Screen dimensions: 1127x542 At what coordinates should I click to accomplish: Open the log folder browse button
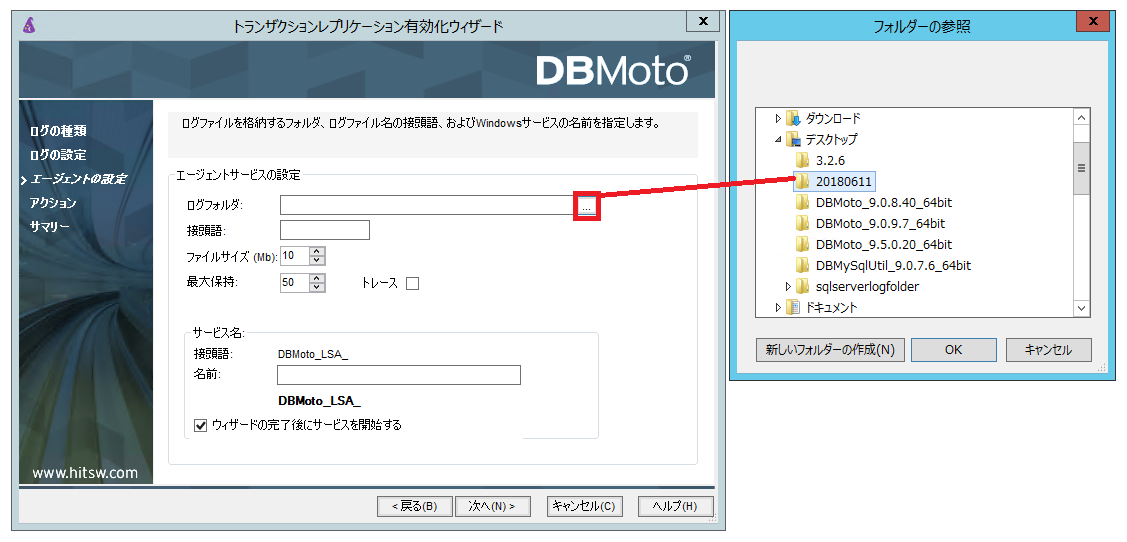[x=586, y=206]
